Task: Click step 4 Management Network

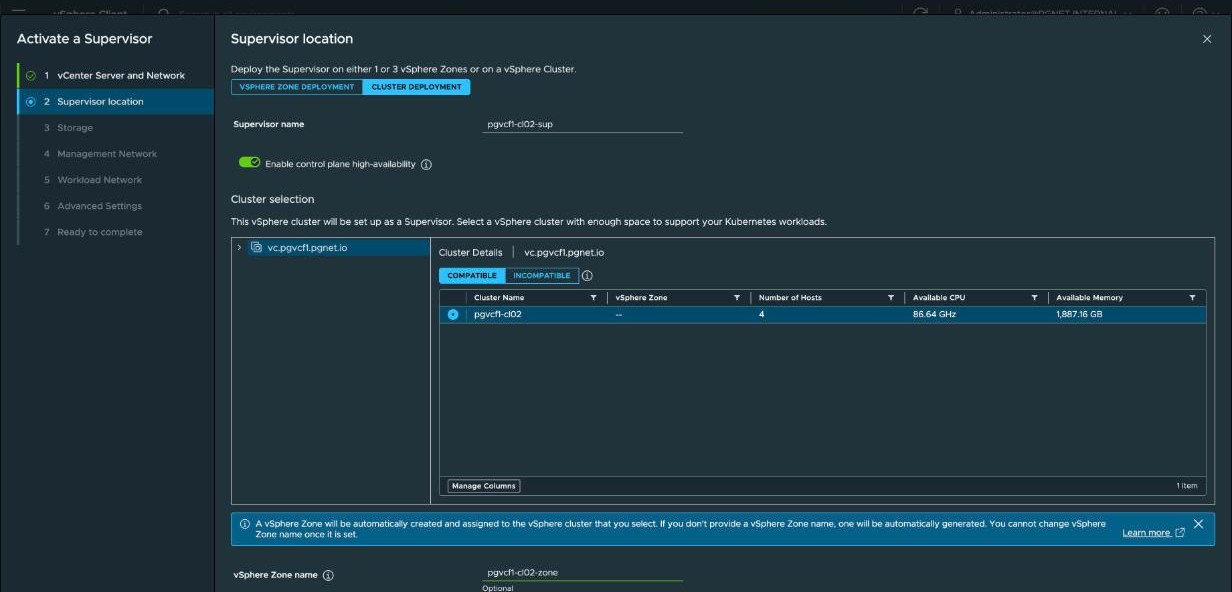Action: 107,154
